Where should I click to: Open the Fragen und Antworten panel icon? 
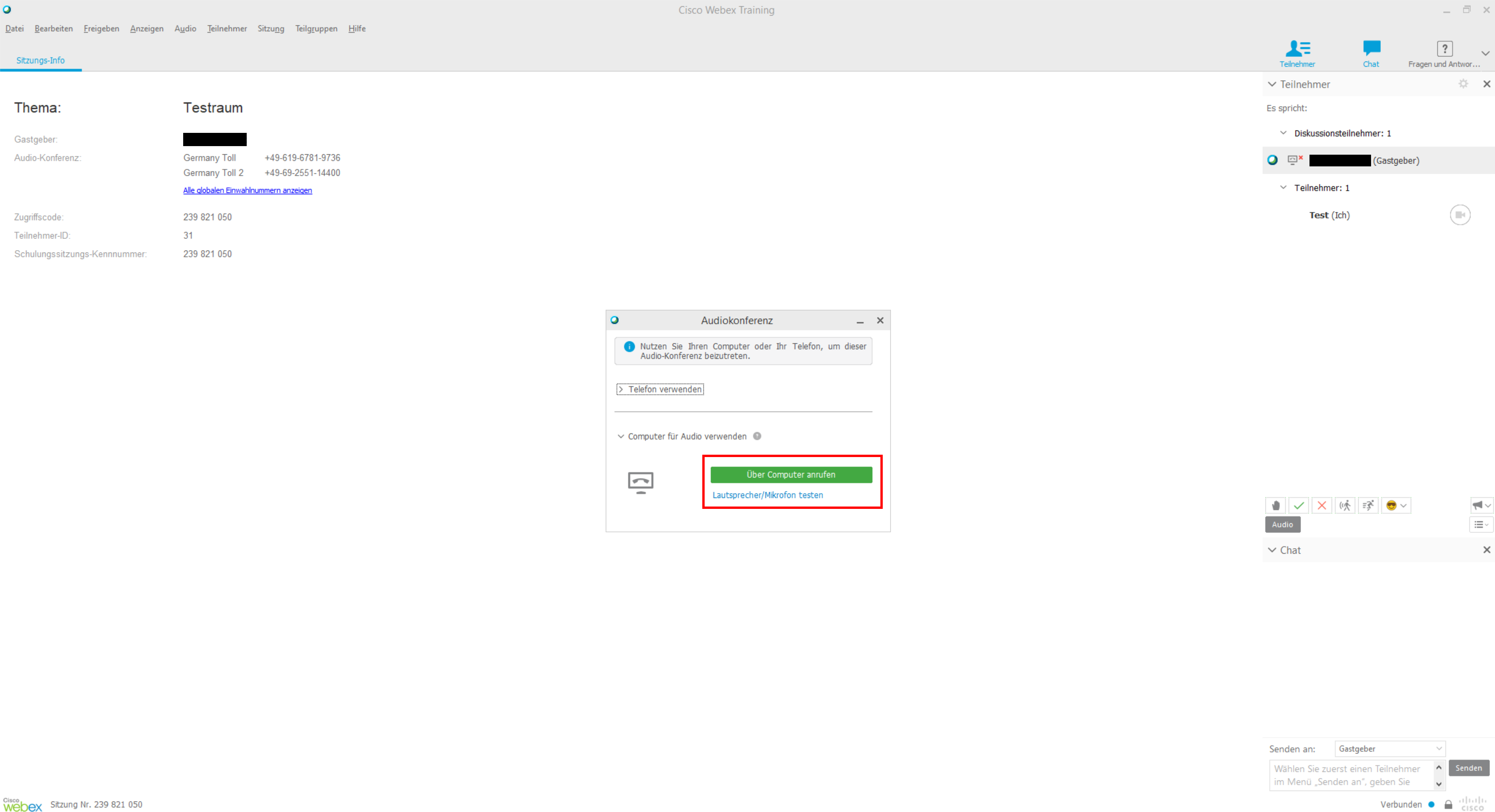1444,53
